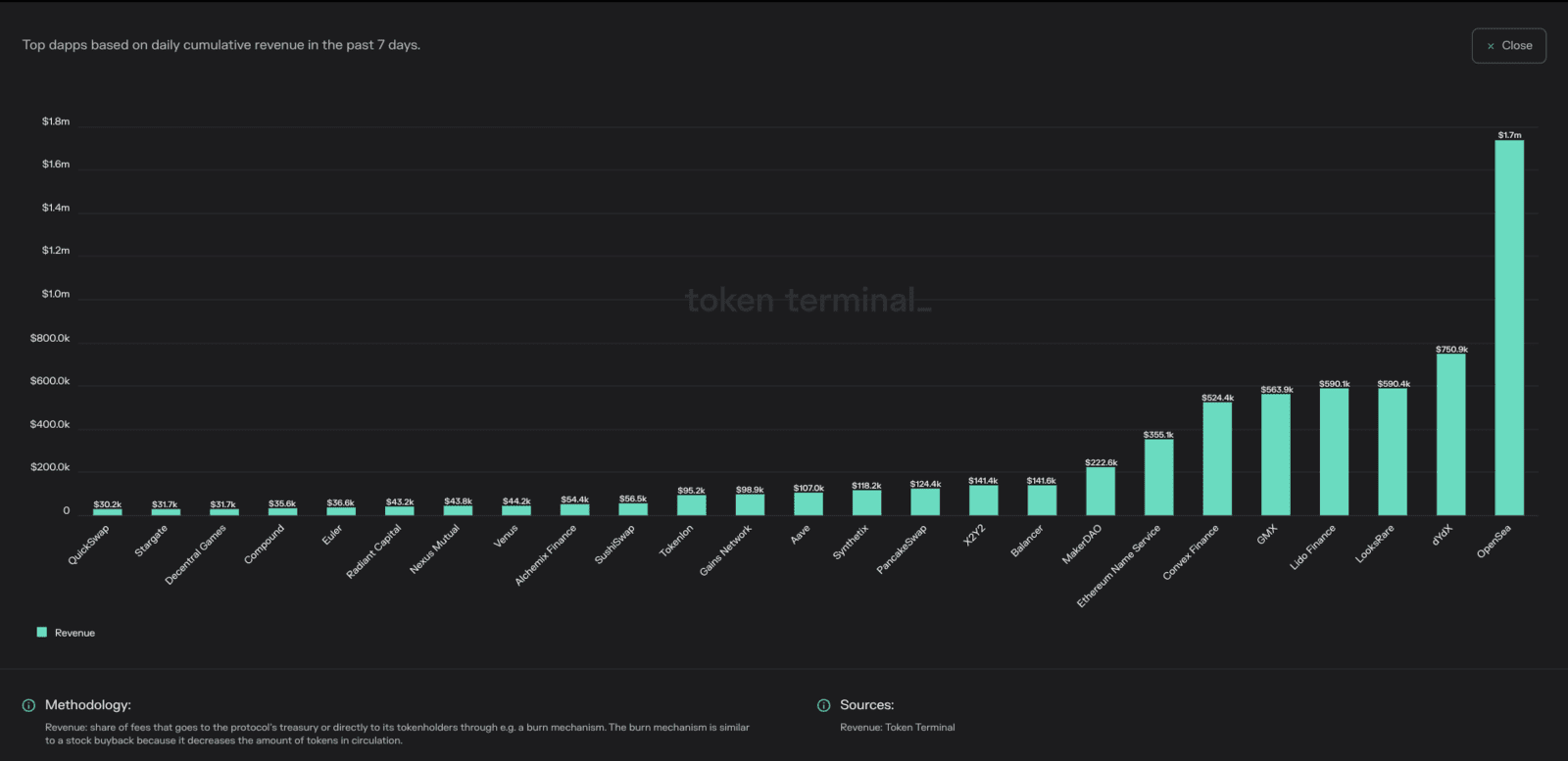The image size is (1568, 761).
Task: Click the Sources heading
Action: pos(867,705)
